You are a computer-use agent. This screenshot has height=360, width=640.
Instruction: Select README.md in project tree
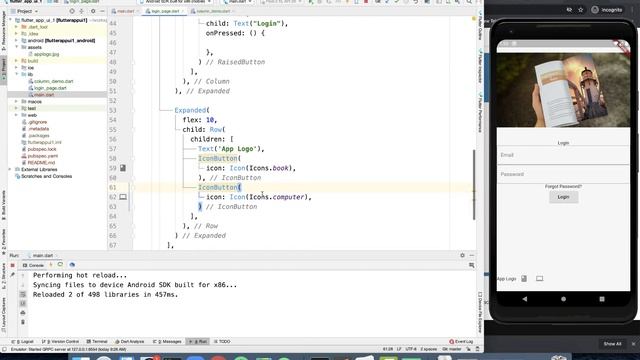pyautogui.click(x=41, y=163)
